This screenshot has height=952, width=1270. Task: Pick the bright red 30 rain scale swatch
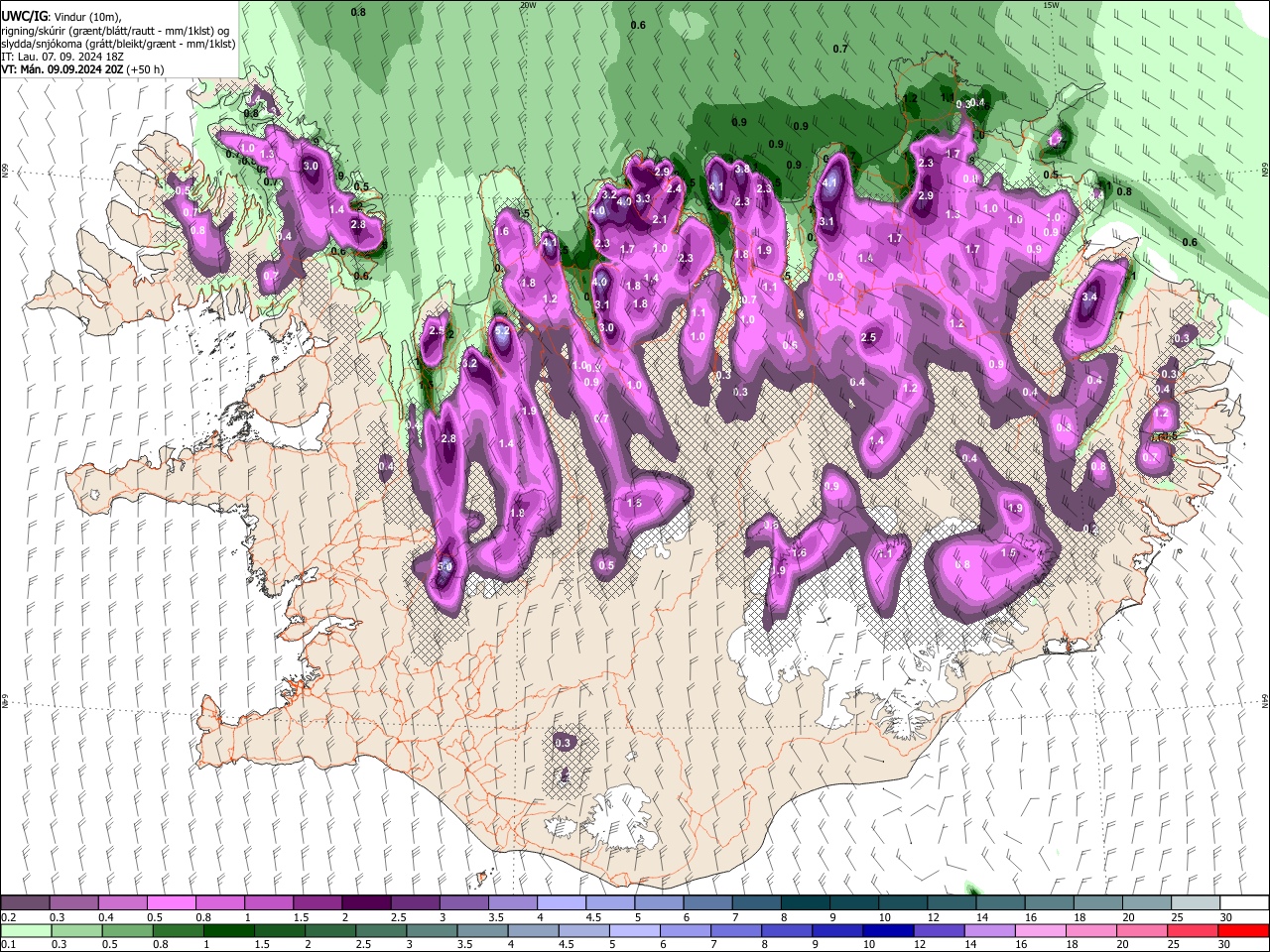tap(1243, 930)
